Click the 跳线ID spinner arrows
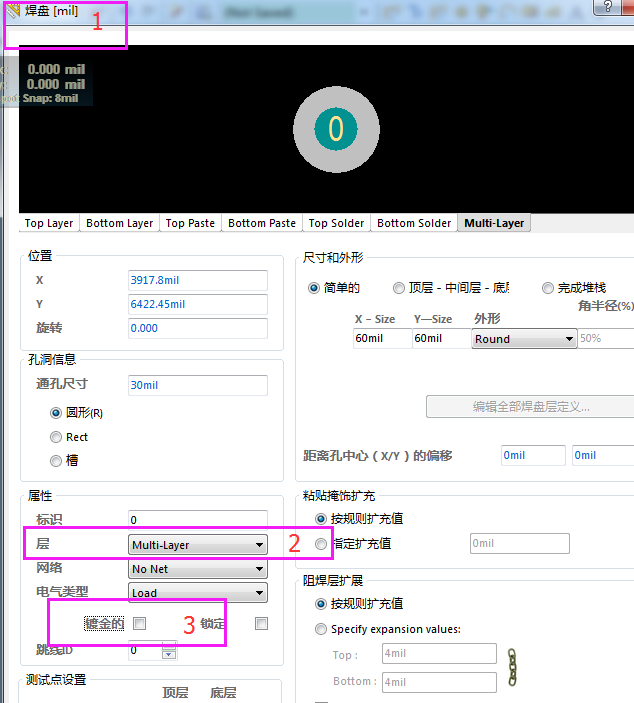634x703 pixels. click(169, 651)
